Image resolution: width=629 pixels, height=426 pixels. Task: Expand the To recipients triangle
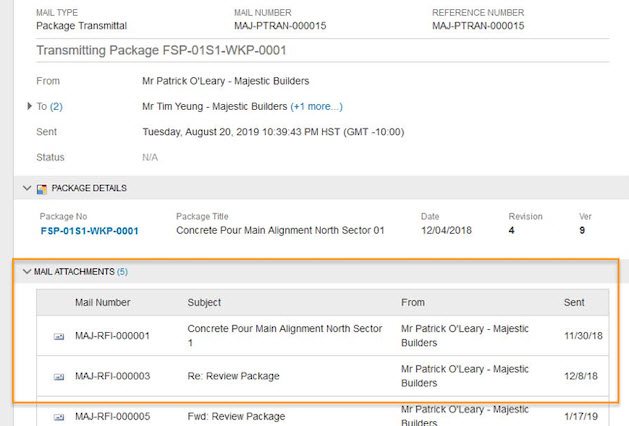29,106
